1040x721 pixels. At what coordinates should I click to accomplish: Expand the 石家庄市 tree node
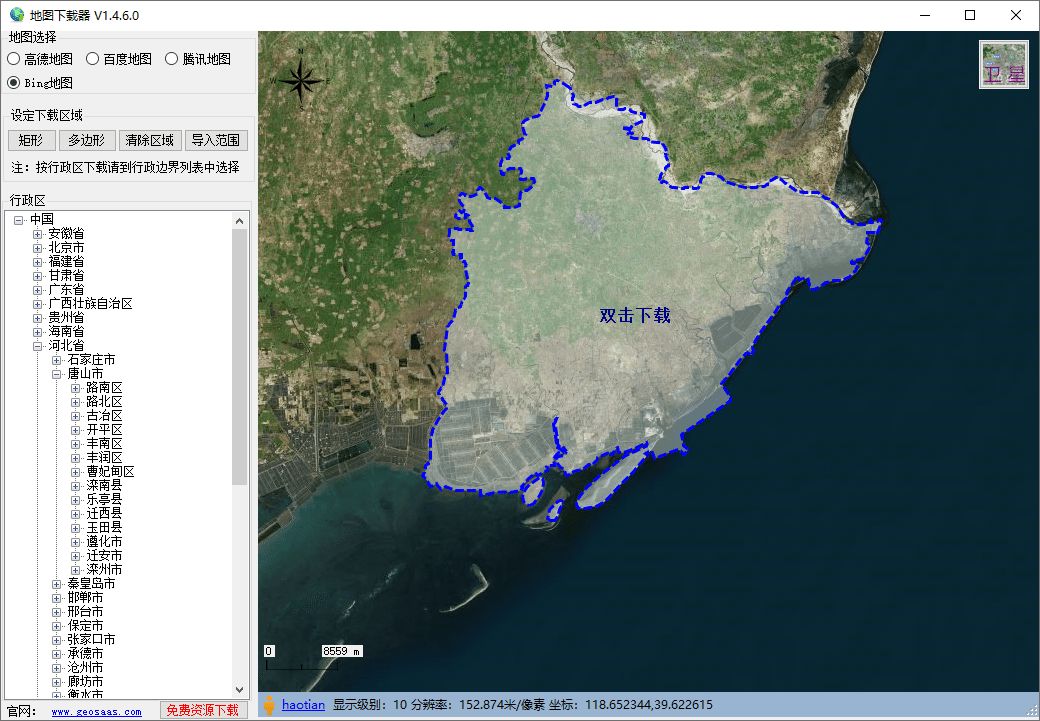56,360
